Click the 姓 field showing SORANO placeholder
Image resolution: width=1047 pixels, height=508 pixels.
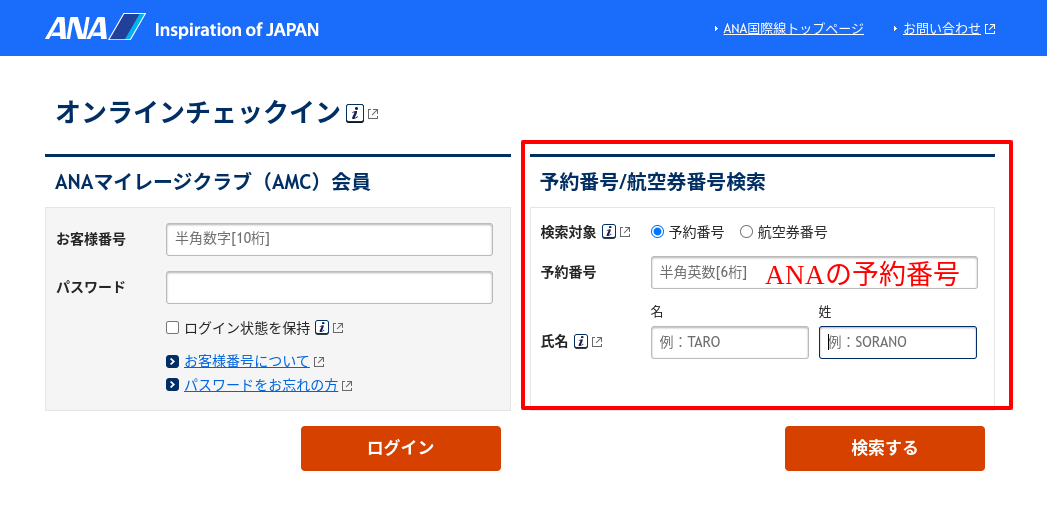point(898,342)
